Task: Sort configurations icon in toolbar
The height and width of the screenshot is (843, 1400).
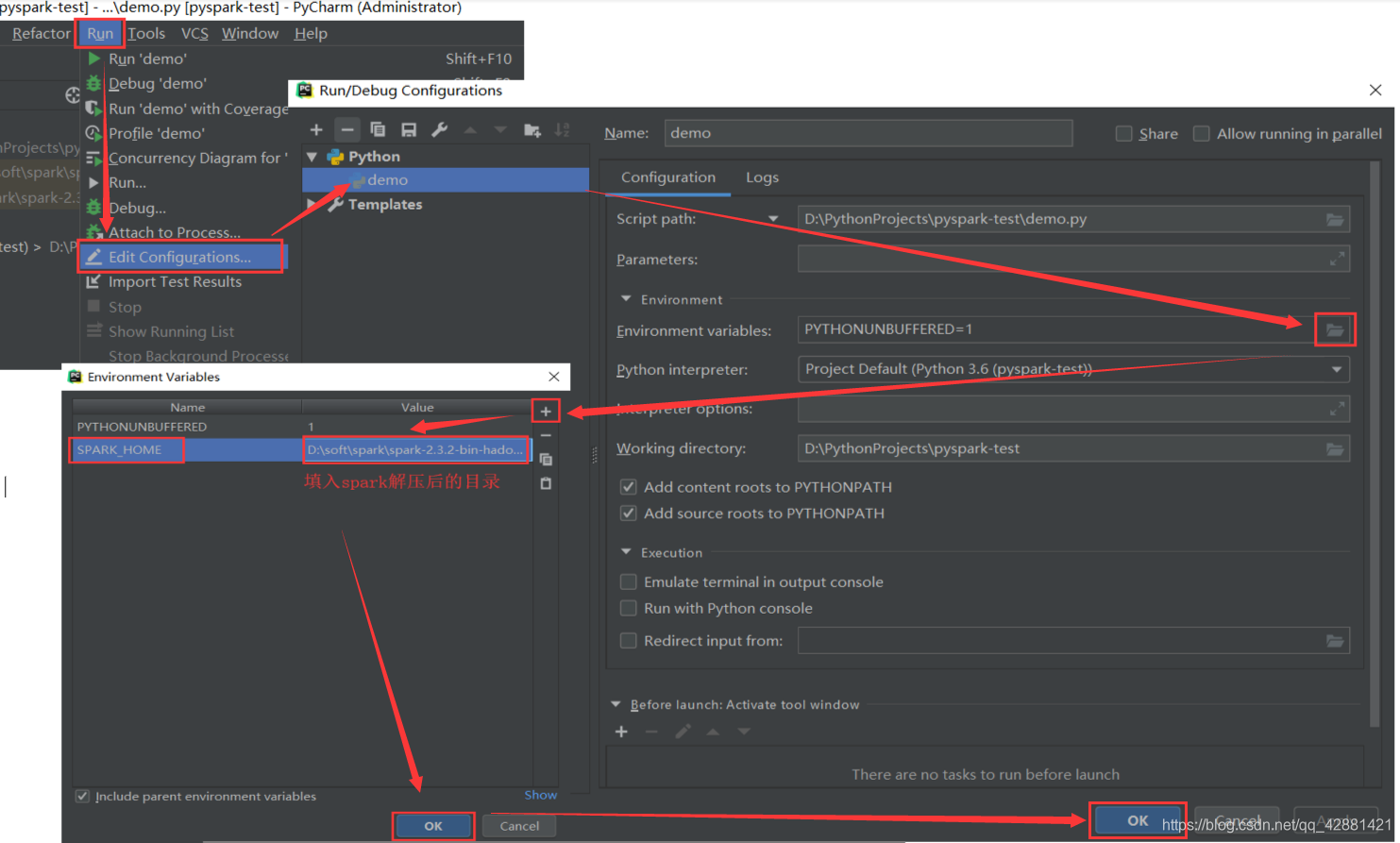Action: [x=563, y=130]
